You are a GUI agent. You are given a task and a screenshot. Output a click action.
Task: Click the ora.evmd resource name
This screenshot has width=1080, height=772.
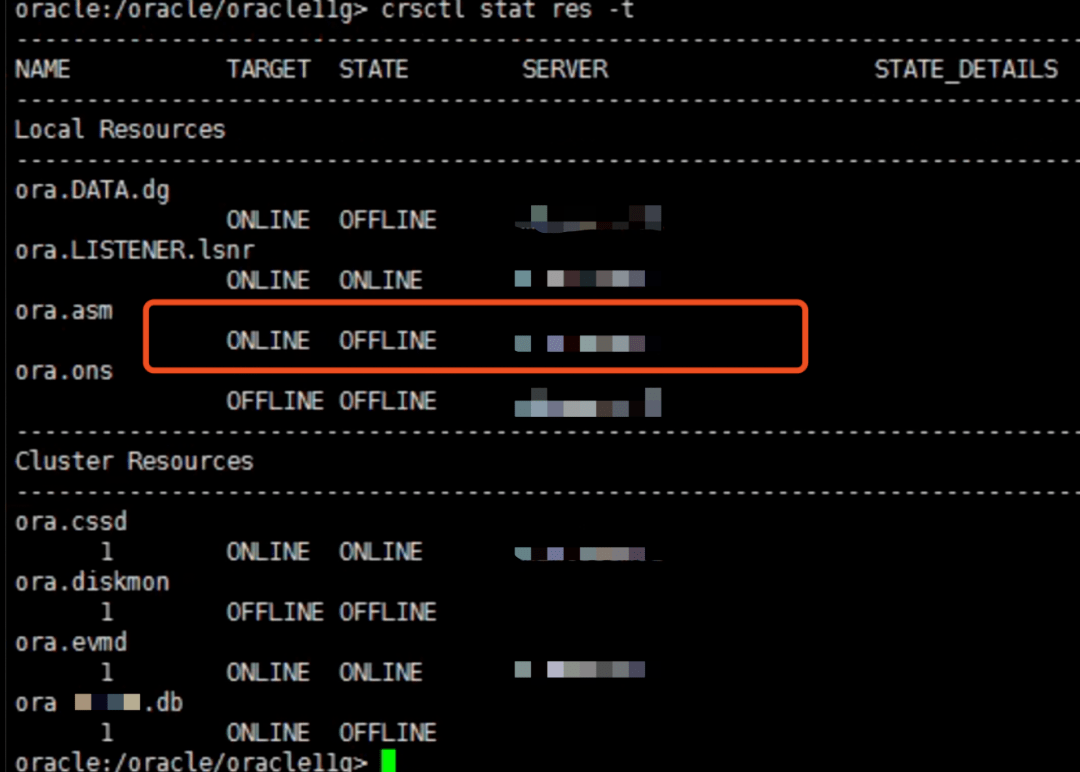(x=71, y=643)
